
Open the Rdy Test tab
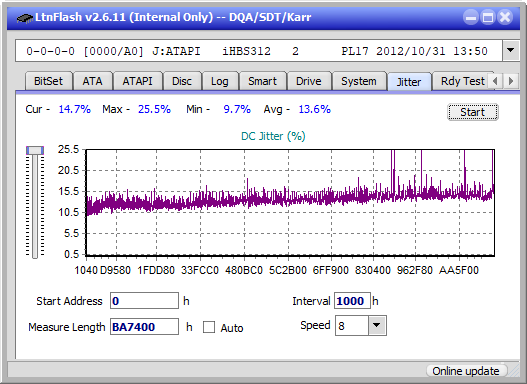pos(462,81)
